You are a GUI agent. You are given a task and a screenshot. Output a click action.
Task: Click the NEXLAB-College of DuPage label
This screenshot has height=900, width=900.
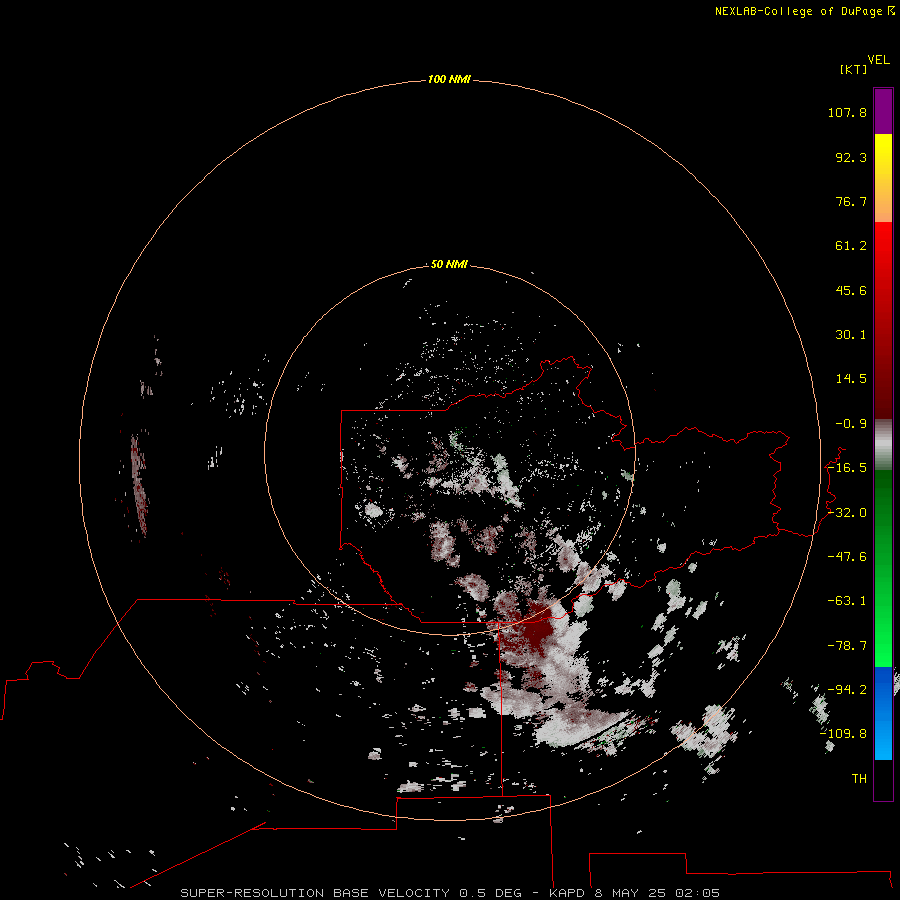804,11
